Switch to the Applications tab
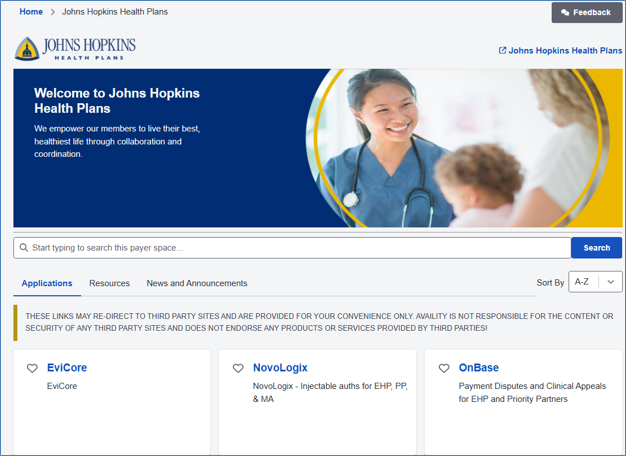This screenshot has width=626, height=456. coord(47,283)
